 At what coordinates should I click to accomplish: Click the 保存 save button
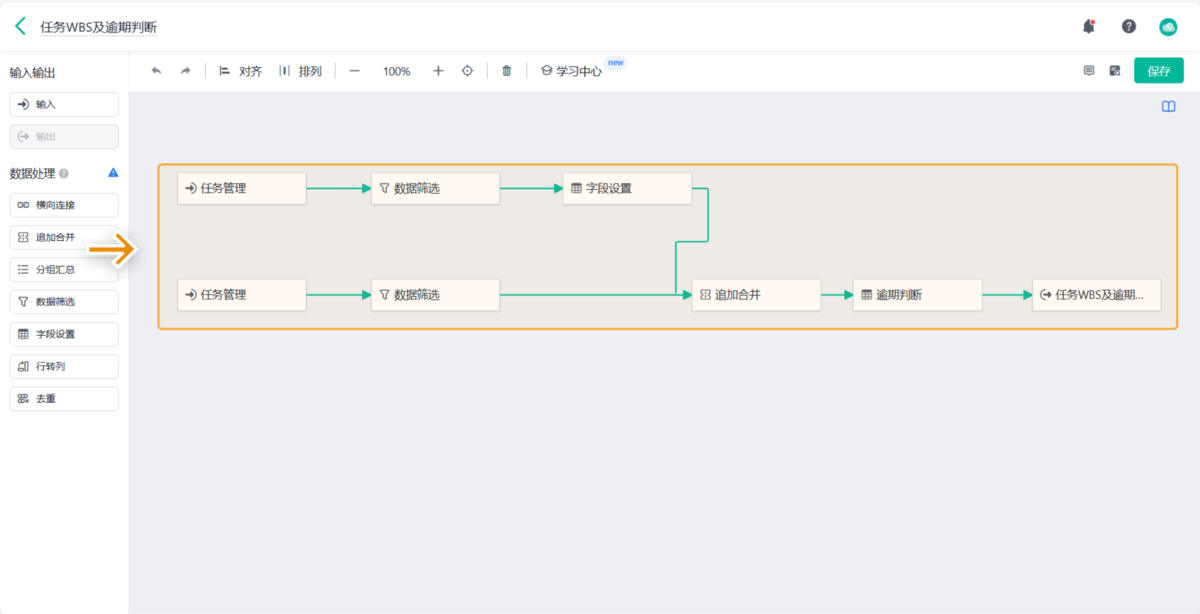1159,71
